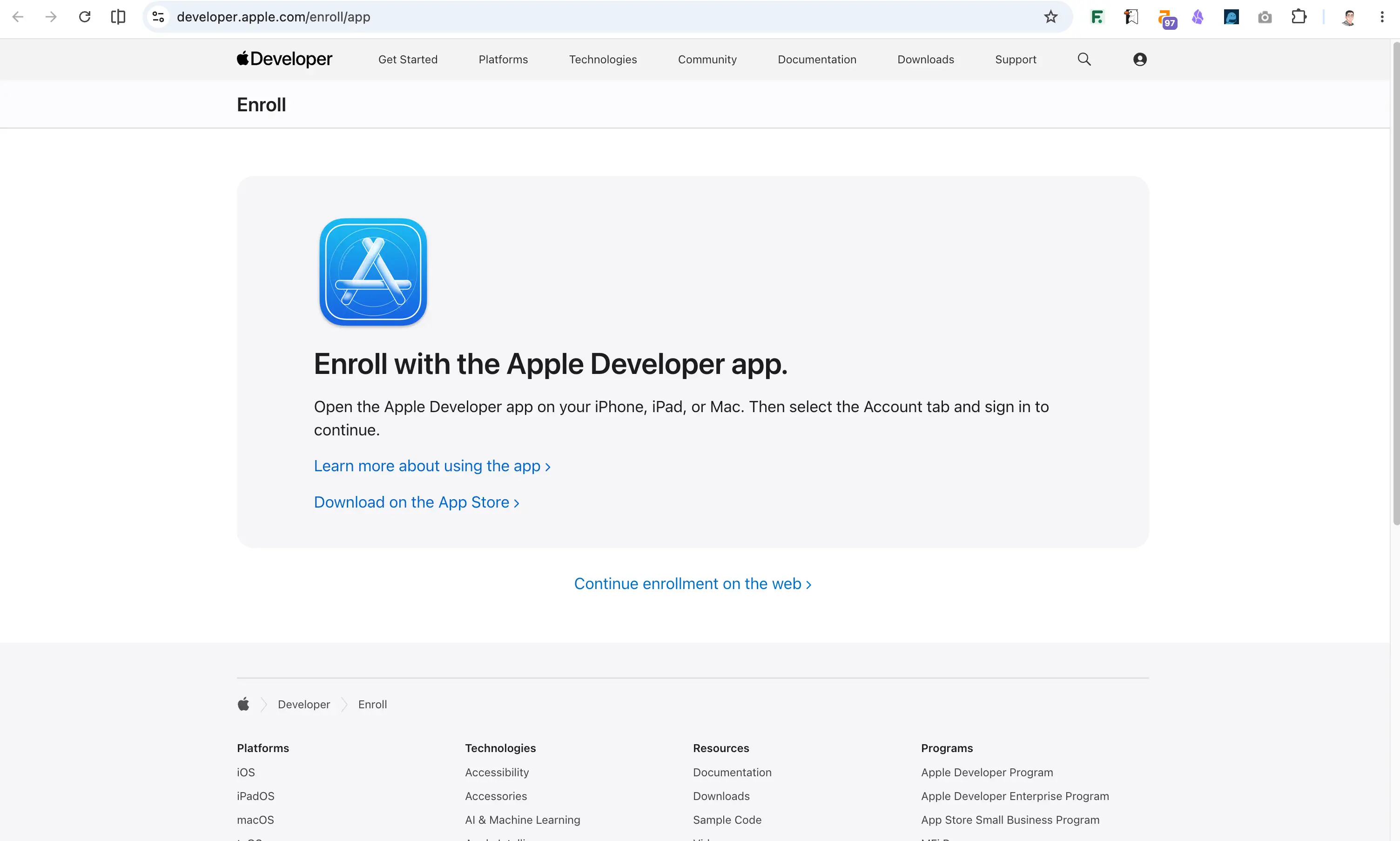
Task: Click Download on the App Store link
Action: click(x=416, y=502)
